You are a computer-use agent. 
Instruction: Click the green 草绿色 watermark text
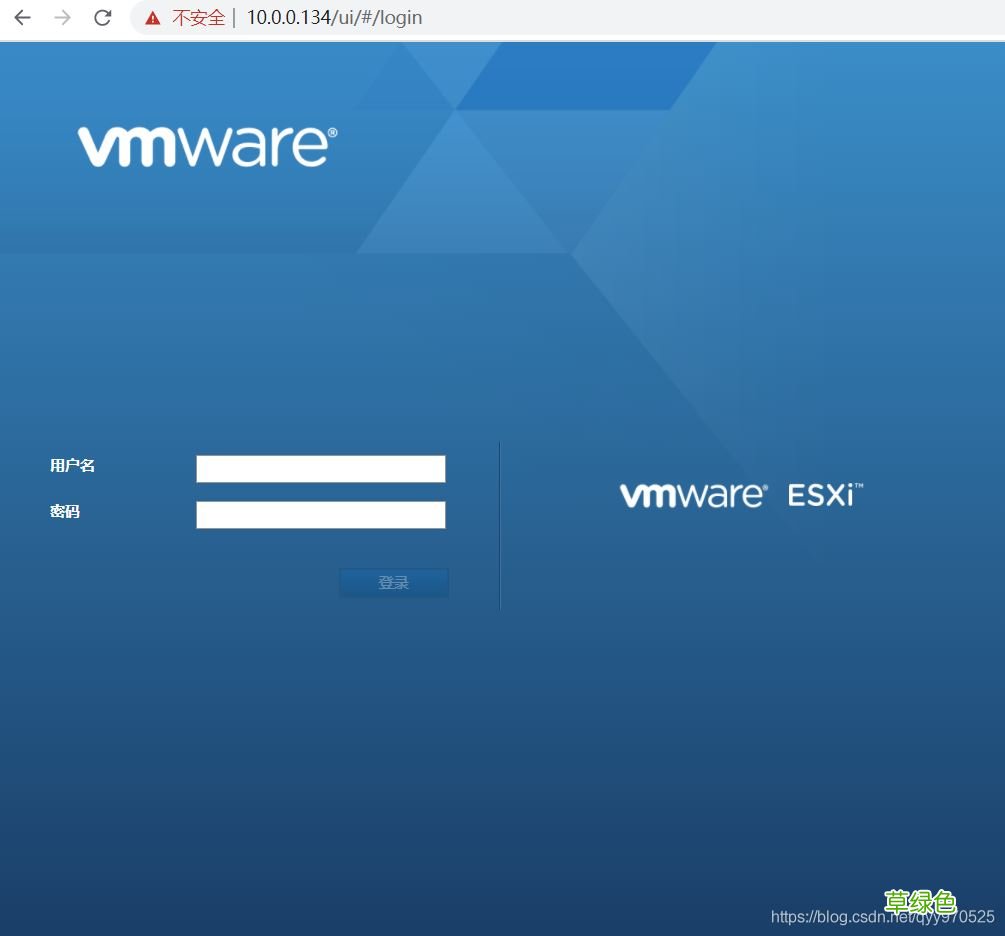click(x=919, y=902)
